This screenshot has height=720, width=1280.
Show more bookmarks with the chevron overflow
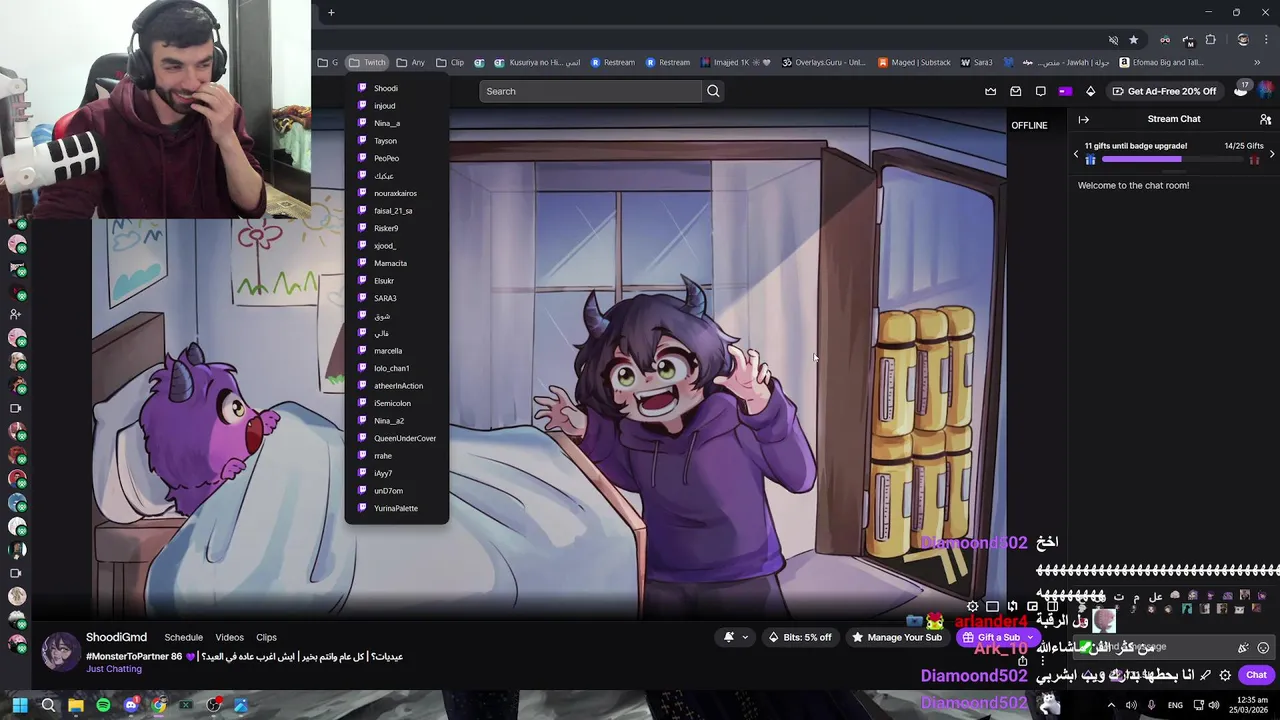pos(1257,62)
